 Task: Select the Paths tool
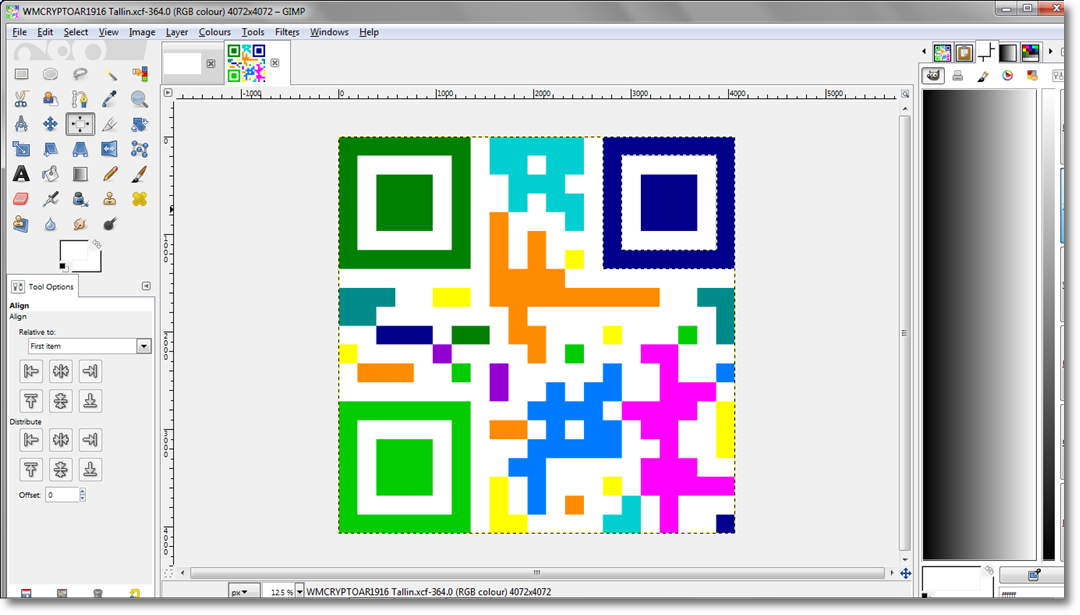point(80,99)
